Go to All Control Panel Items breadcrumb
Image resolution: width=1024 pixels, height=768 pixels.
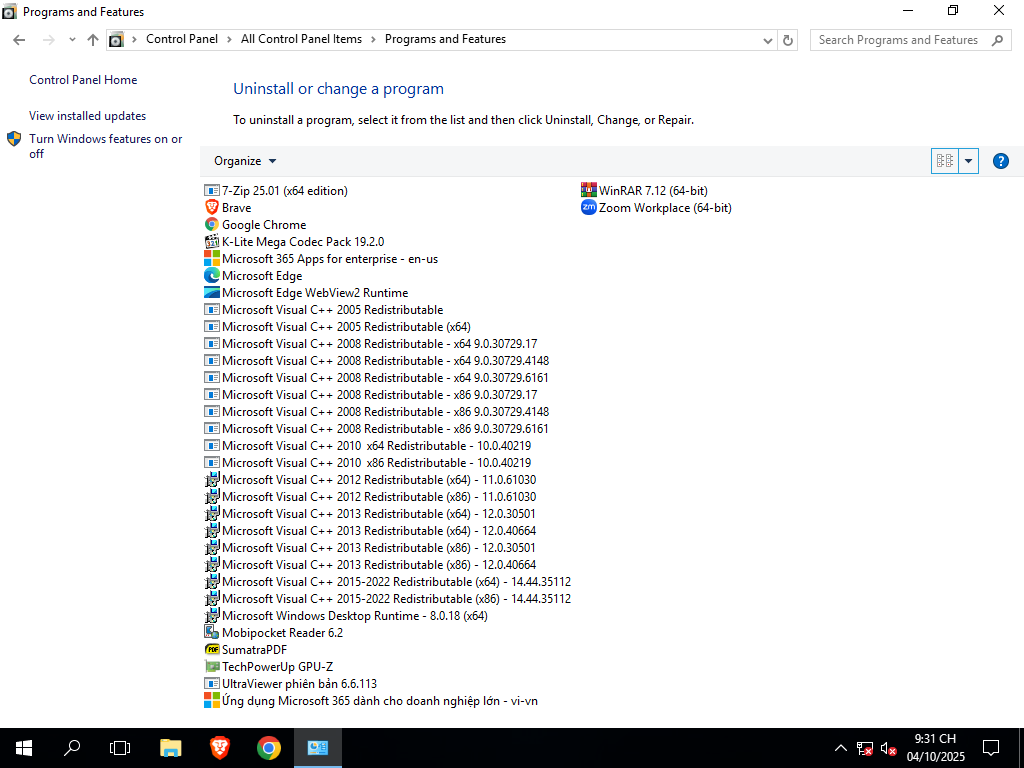(x=301, y=39)
